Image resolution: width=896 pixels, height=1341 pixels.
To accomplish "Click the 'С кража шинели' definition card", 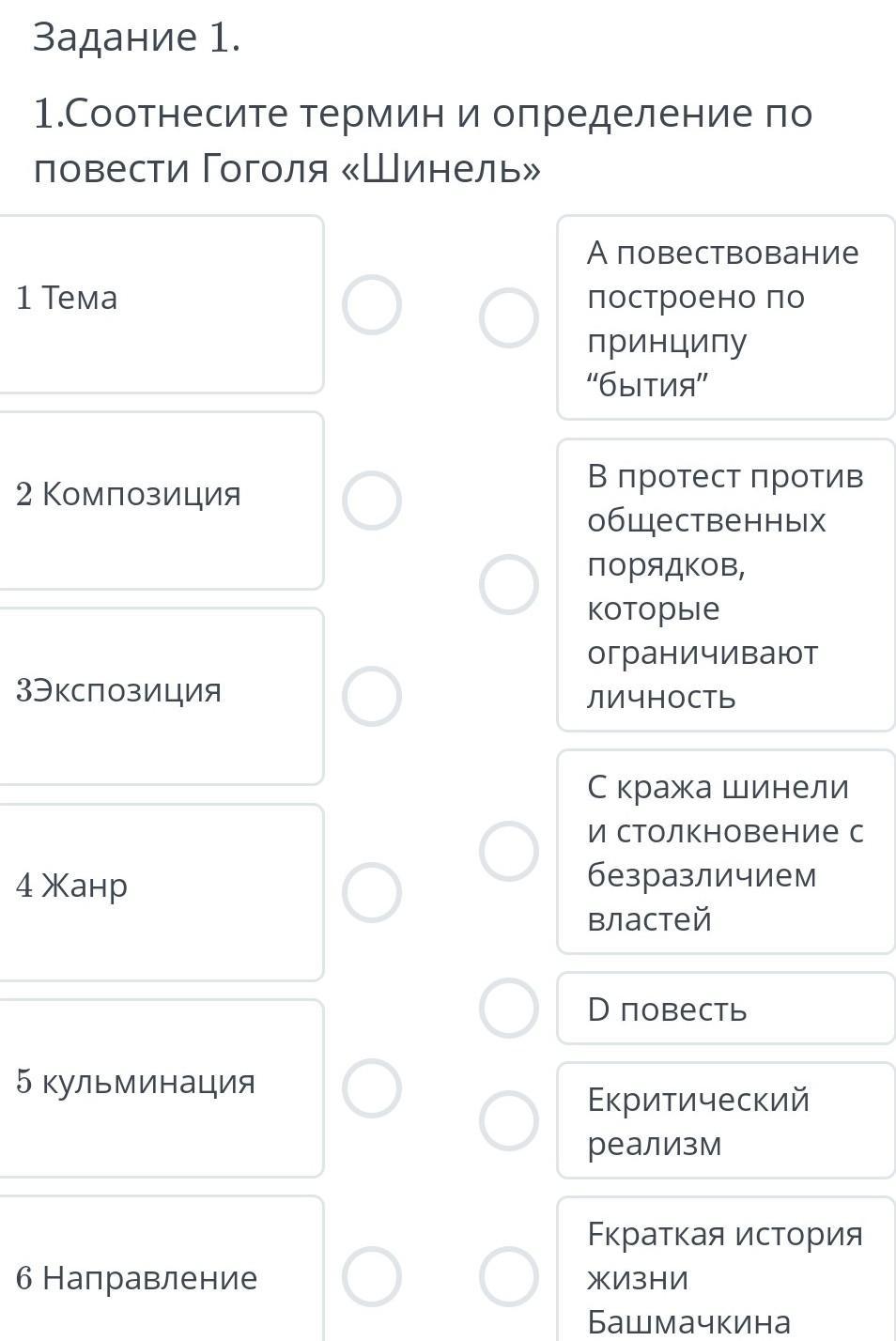I will click(x=725, y=852).
